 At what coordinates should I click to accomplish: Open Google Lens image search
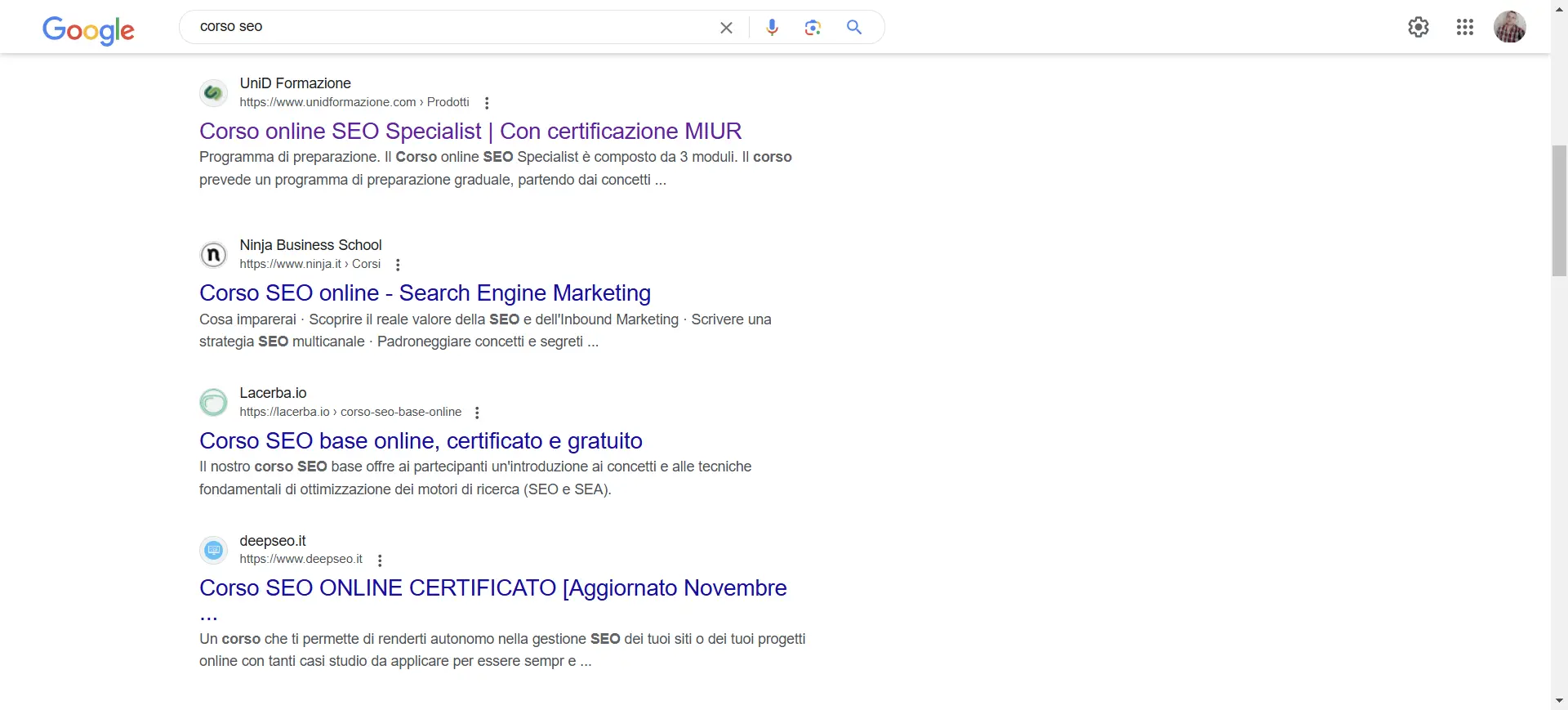(813, 28)
